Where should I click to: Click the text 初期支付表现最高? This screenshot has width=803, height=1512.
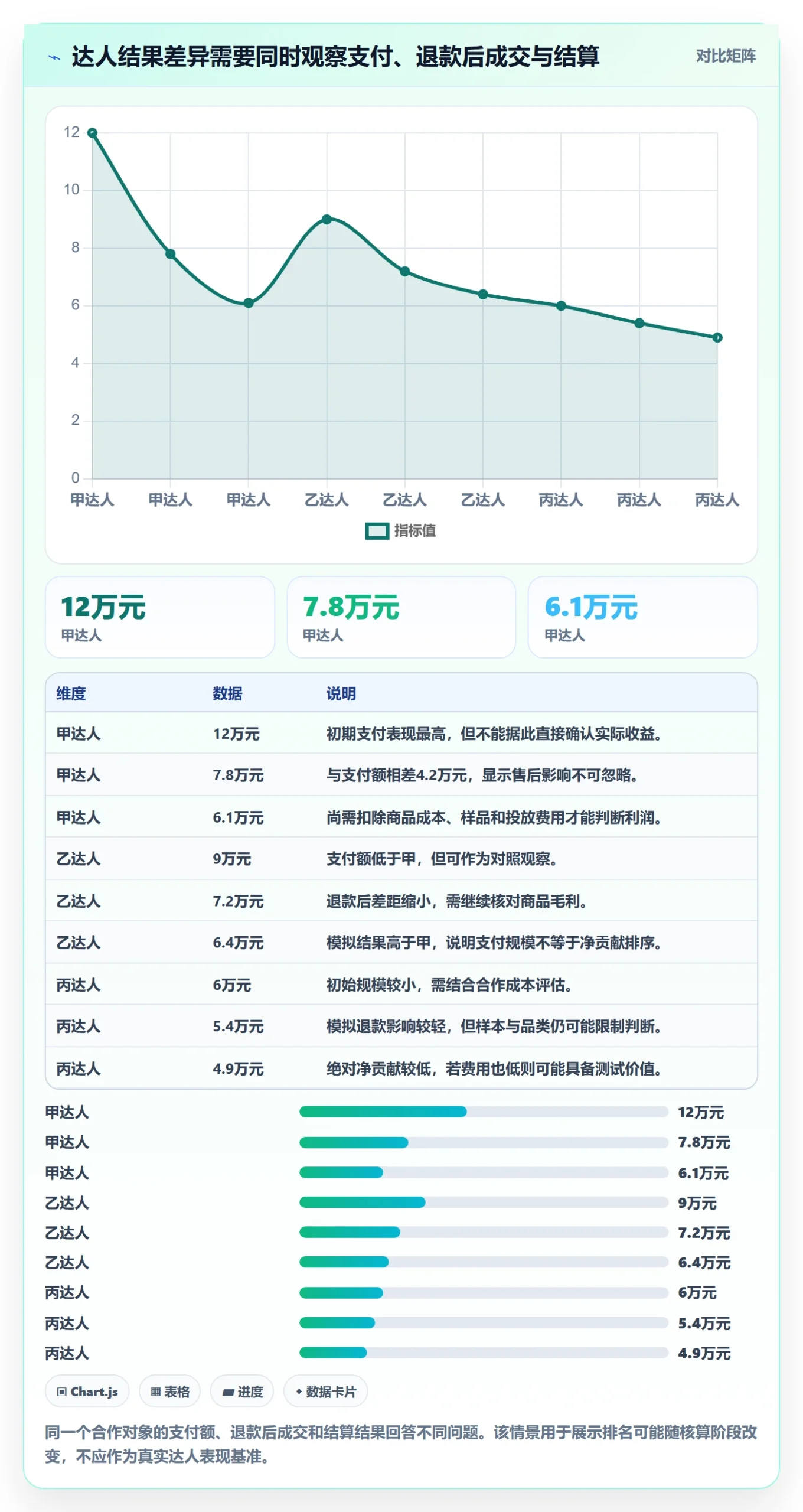tap(386, 734)
